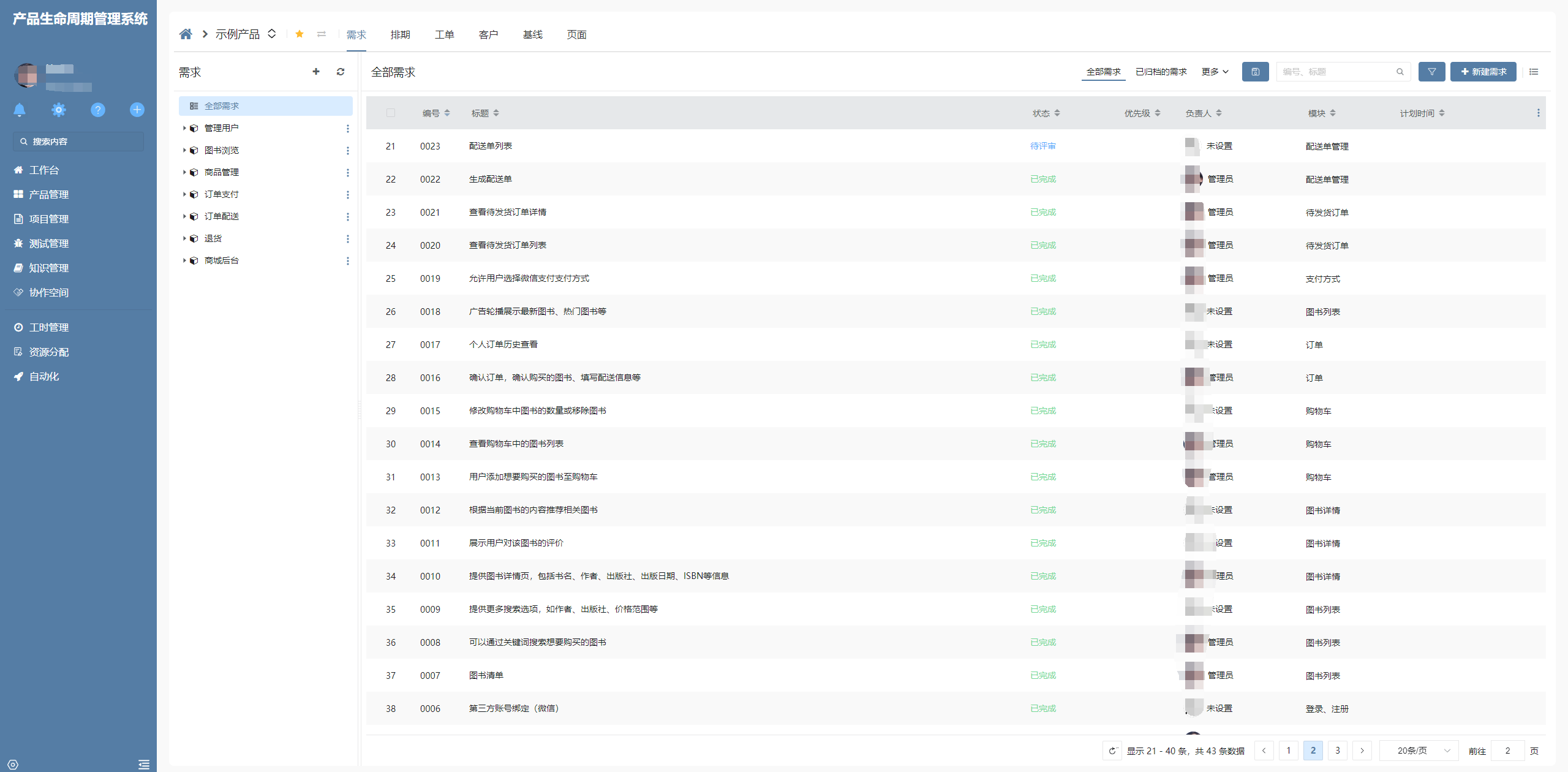
Task: Check the select-all checkbox in header
Action: point(391,113)
